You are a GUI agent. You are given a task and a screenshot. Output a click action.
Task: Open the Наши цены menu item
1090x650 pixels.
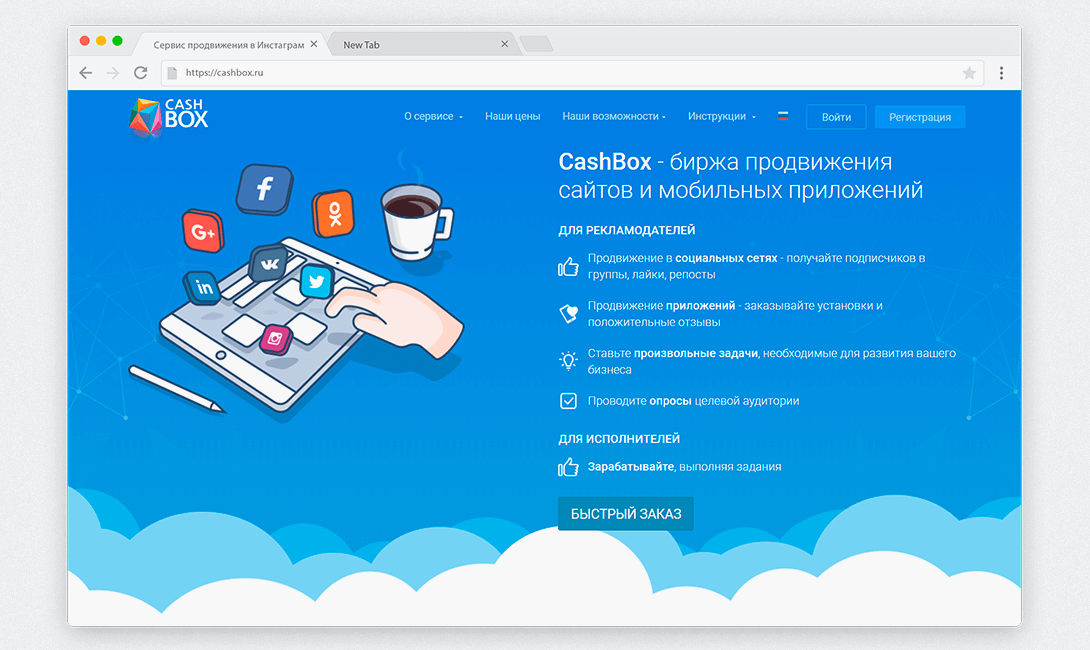coord(512,116)
